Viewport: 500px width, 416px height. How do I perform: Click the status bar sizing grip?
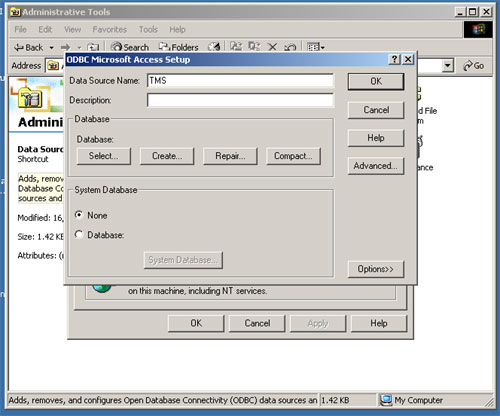[489, 403]
